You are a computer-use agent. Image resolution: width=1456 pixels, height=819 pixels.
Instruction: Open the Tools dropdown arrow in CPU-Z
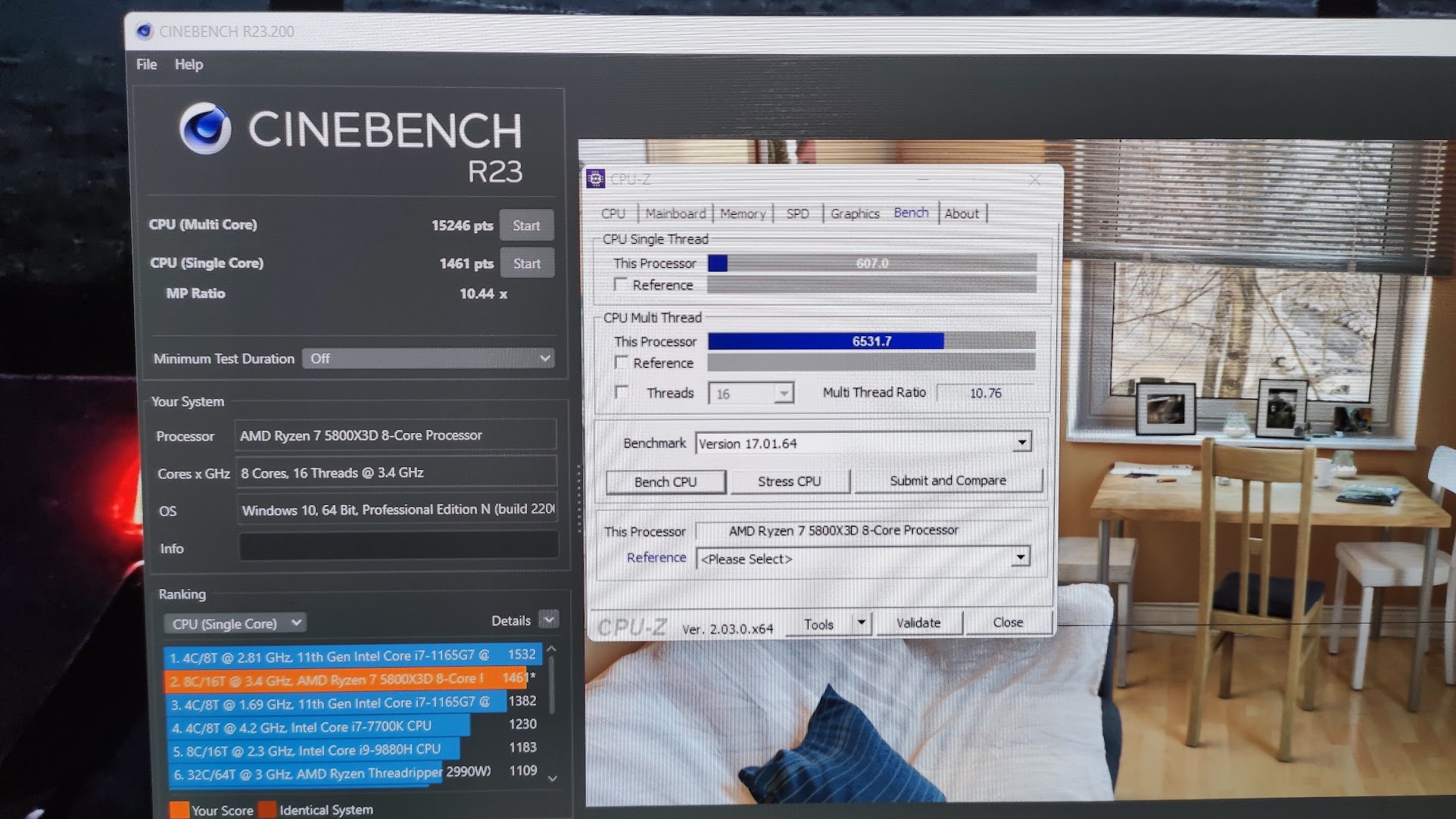861,623
